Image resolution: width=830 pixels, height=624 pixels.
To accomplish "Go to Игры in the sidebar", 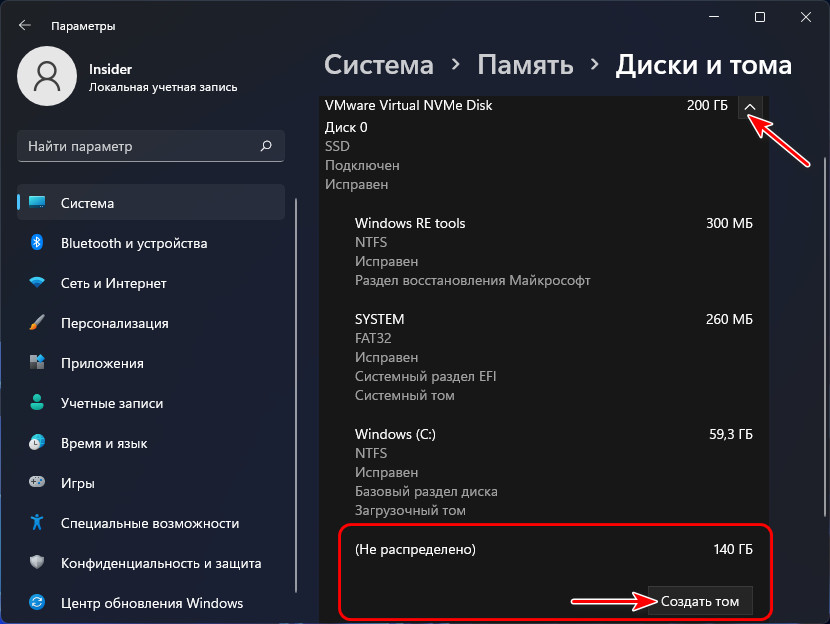I will (77, 483).
